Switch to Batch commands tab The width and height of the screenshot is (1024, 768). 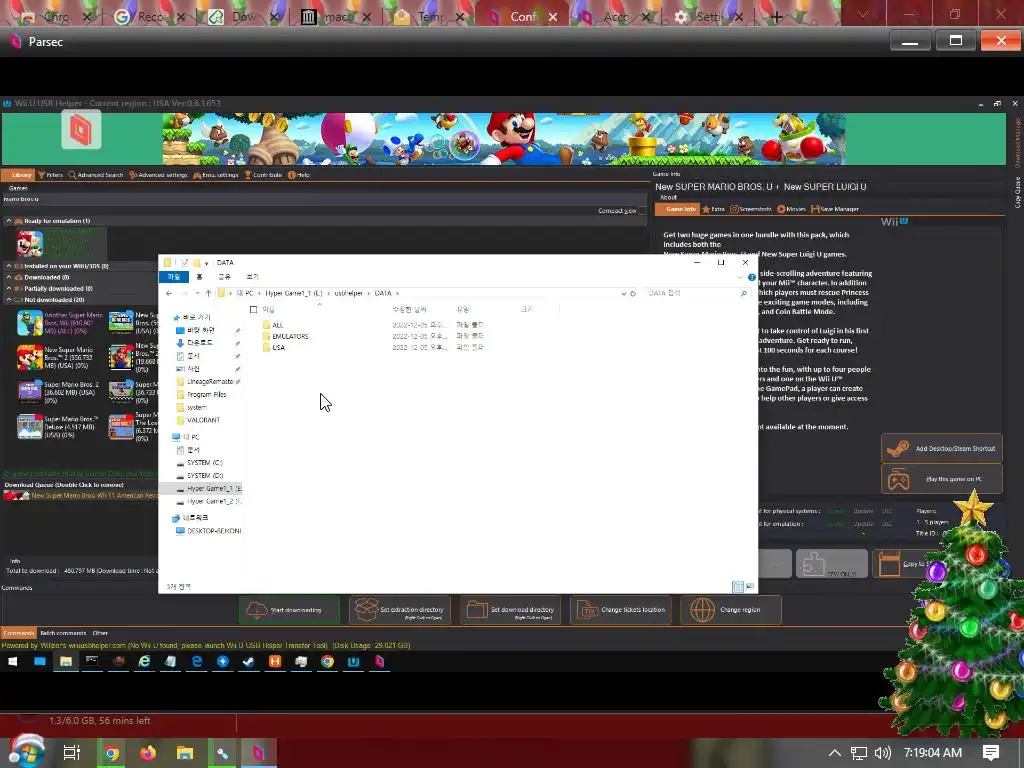click(x=63, y=633)
